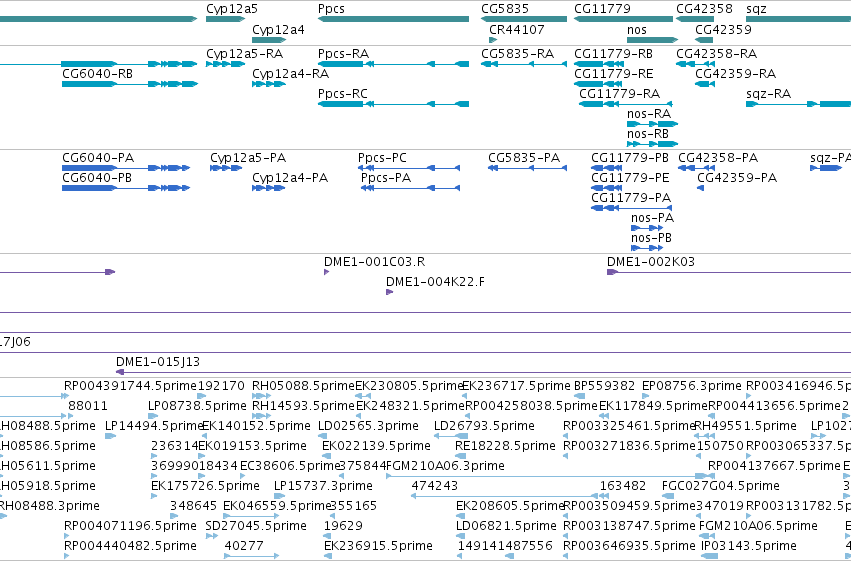Select the CG6040-PB protein label

click(97, 178)
